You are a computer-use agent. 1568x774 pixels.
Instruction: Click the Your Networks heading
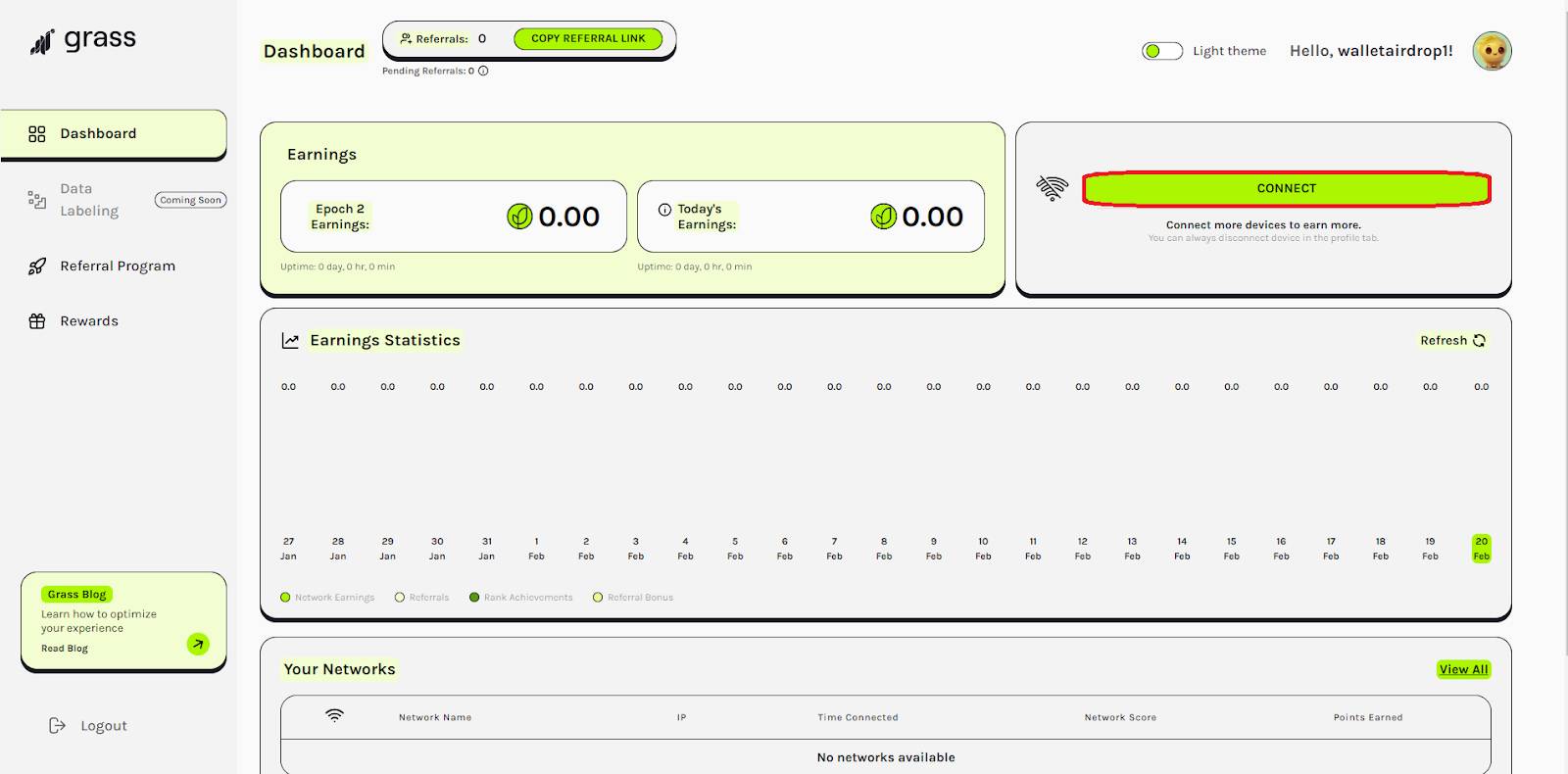[x=339, y=669]
